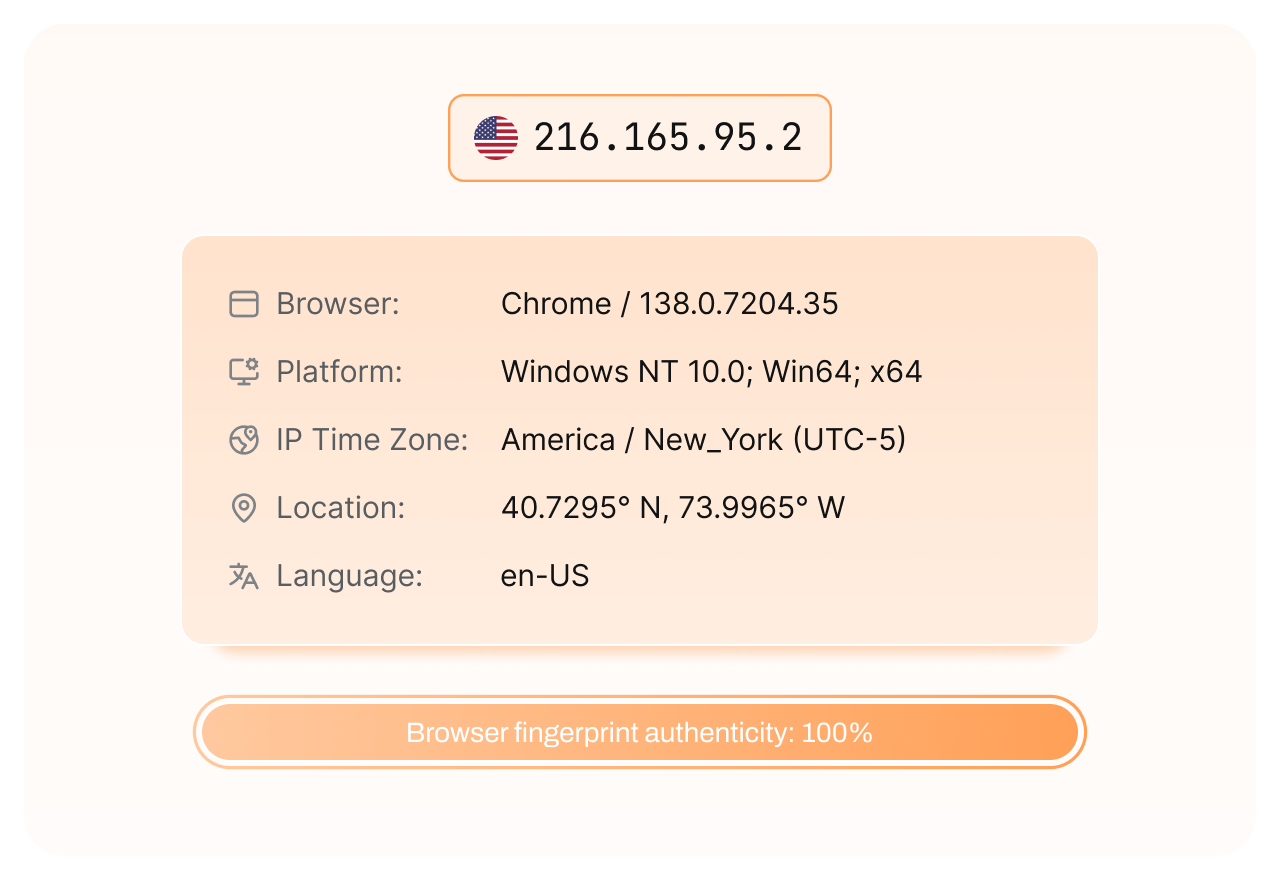Image resolution: width=1280 pixels, height=880 pixels.
Task: Click the browser window icon
Action: tap(244, 304)
